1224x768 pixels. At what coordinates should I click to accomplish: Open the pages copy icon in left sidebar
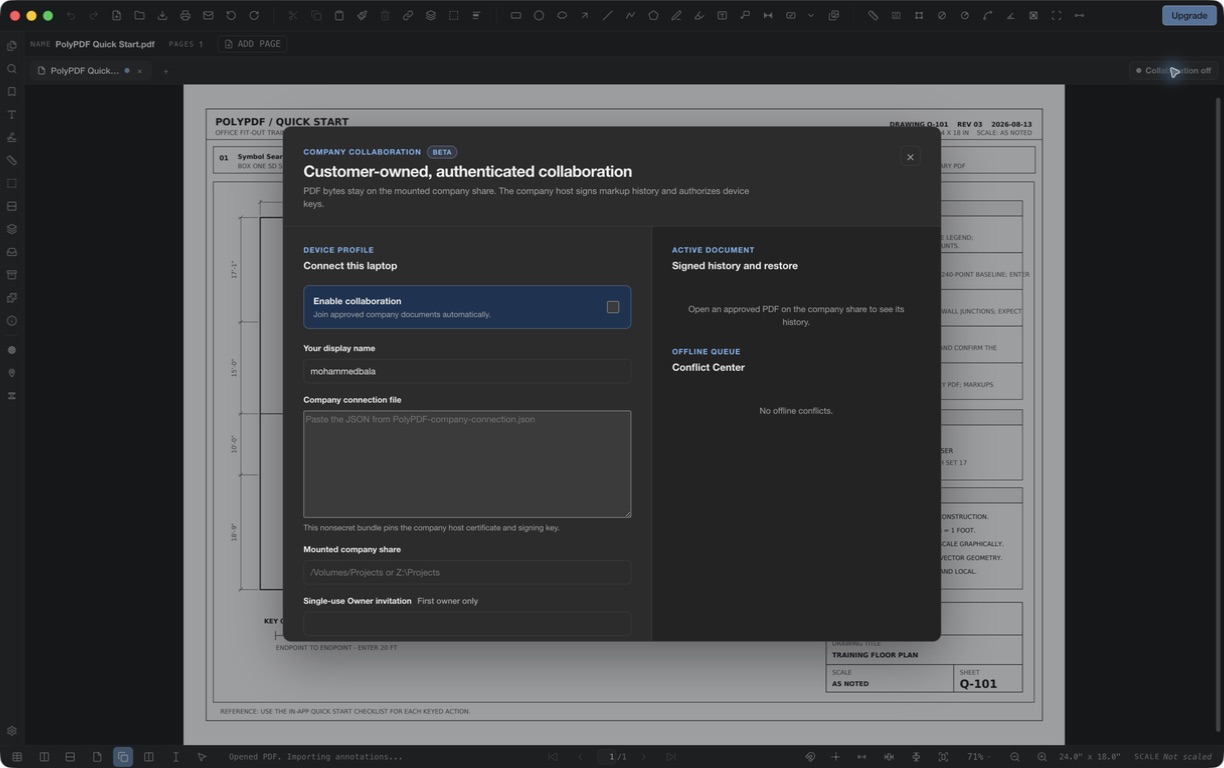pyautogui.click(x=12, y=46)
